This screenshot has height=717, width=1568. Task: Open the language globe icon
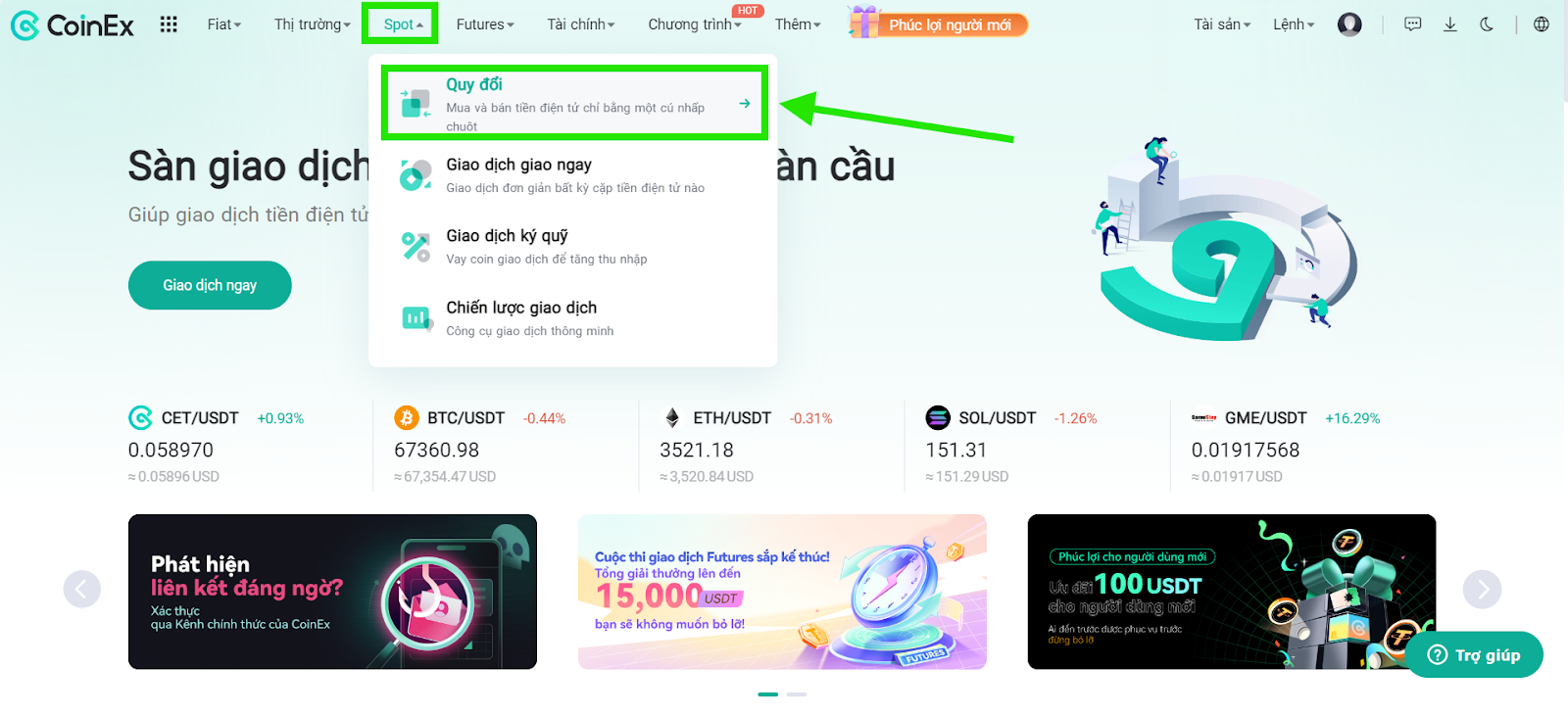[x=1542, y=24]
